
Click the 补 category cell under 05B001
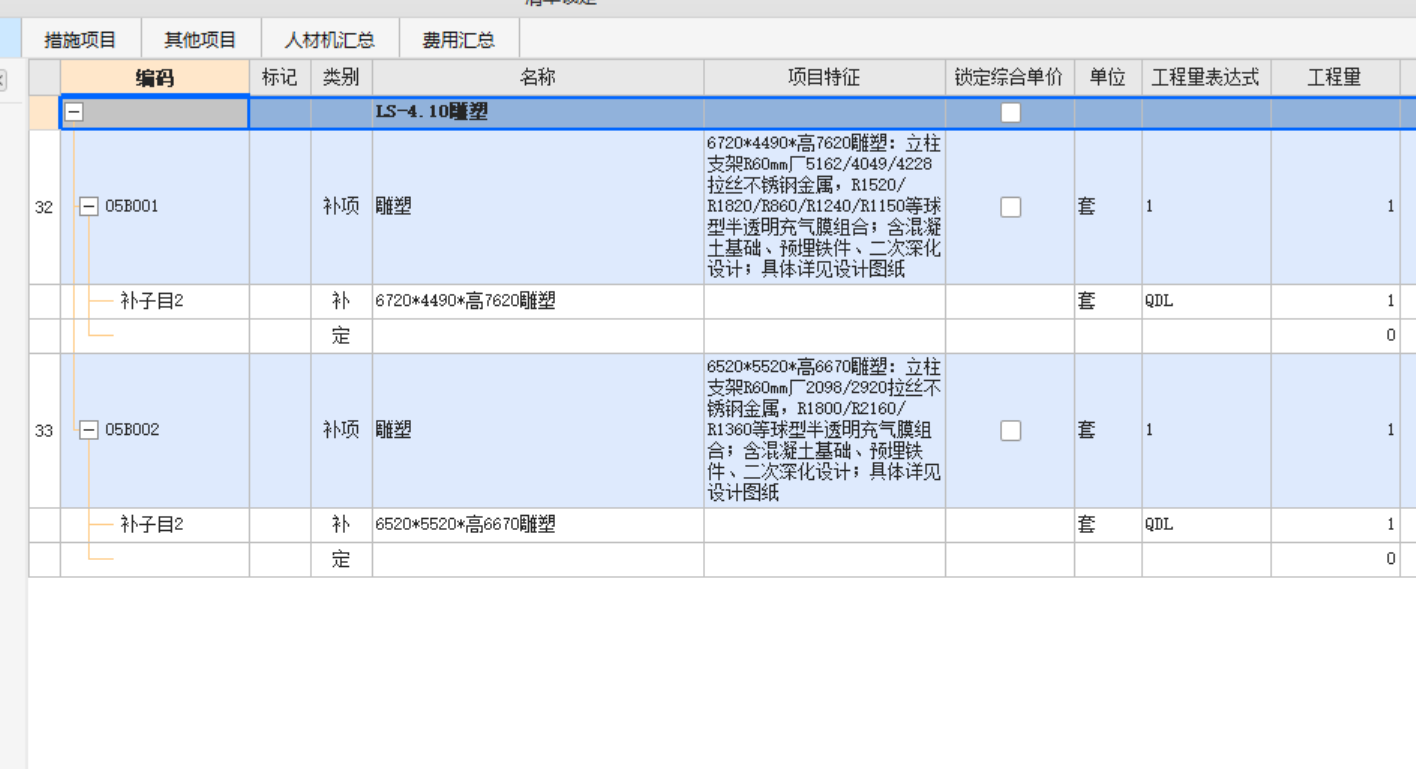click(x=342, y=301)
